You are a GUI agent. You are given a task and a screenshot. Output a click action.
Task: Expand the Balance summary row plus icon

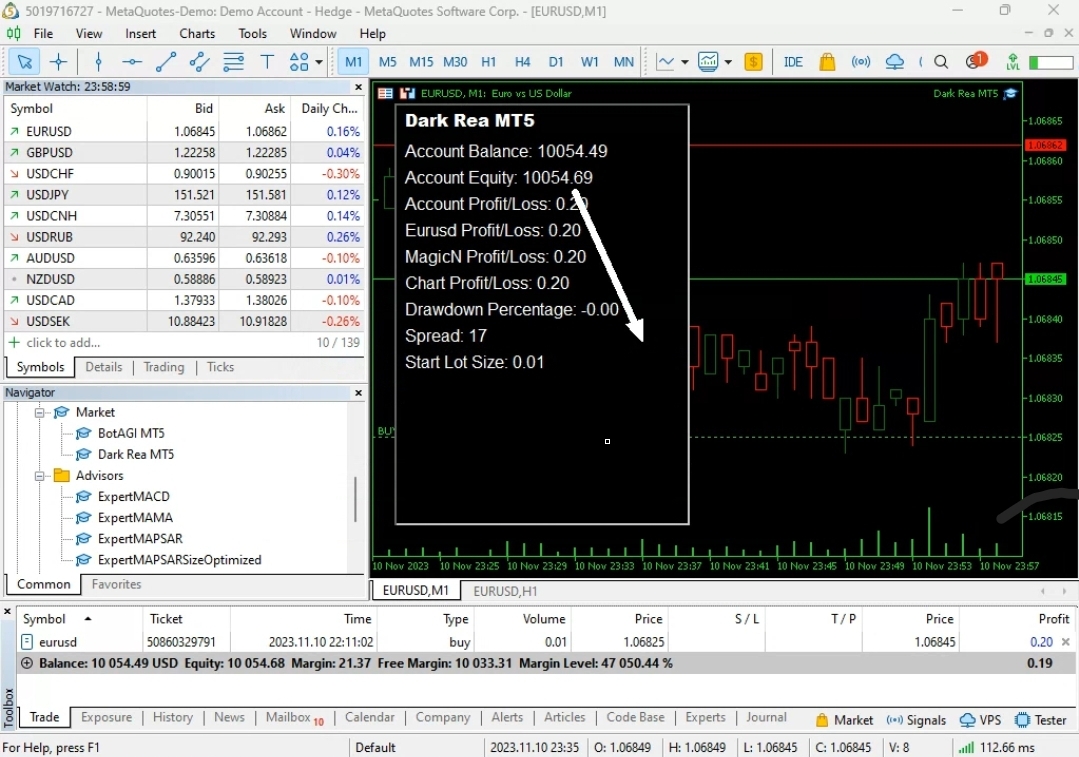tap(27, 663)
